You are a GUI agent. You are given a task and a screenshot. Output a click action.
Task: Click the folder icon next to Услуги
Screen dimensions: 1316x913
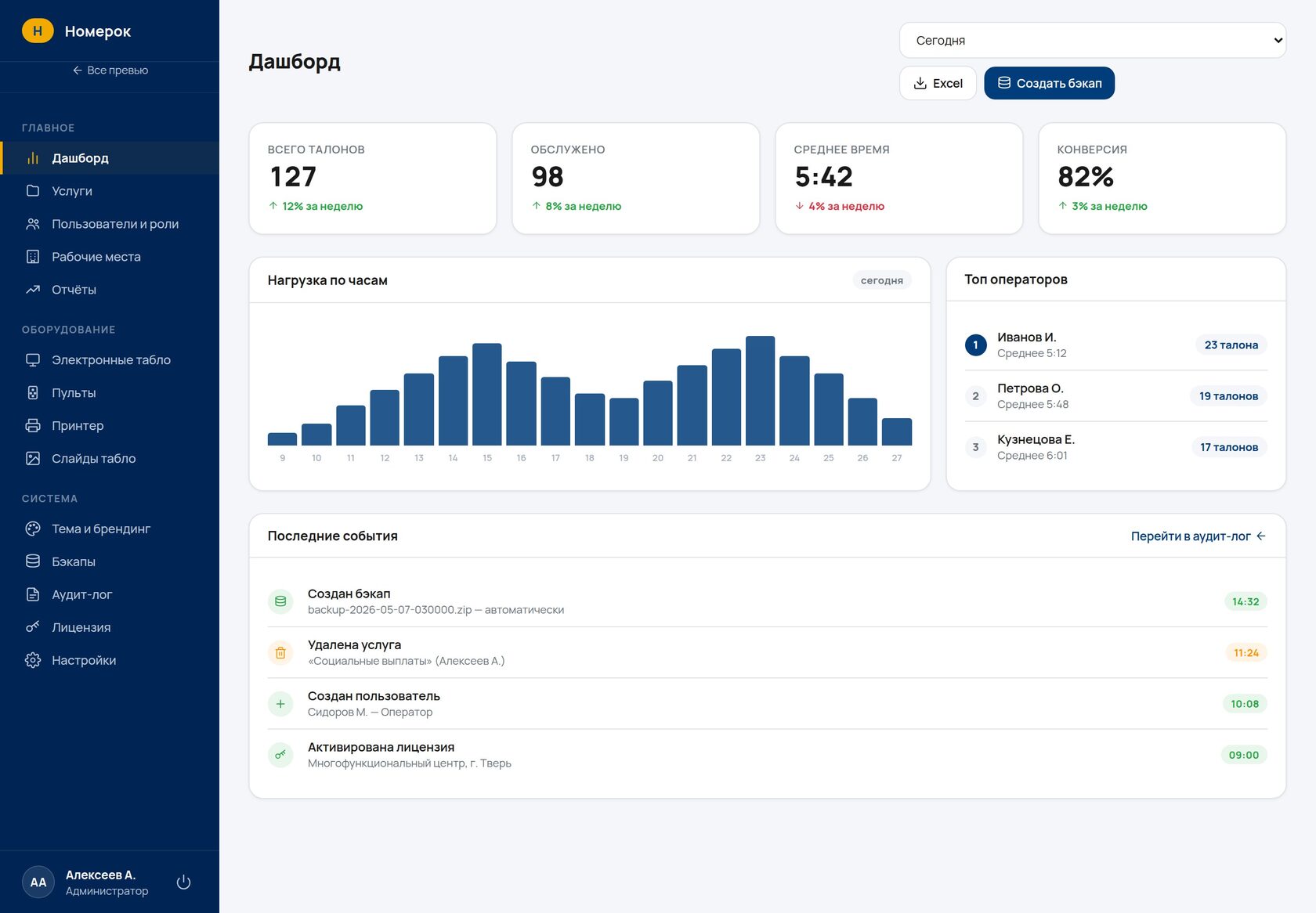click(x=33, y=191)
